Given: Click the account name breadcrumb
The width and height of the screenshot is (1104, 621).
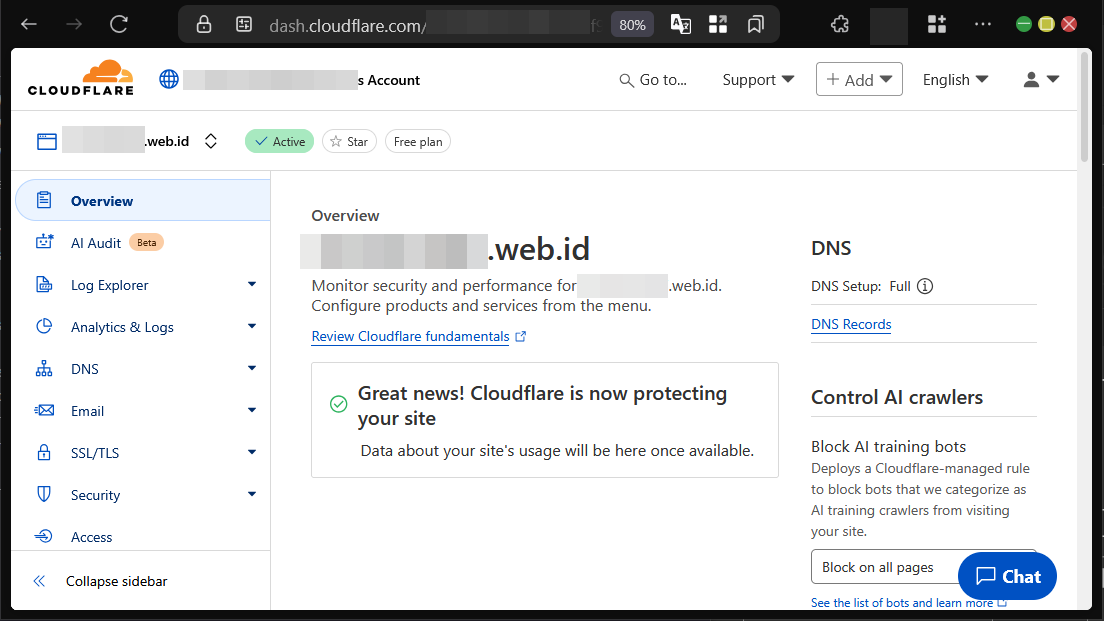Looking at the screenshot, I should click(x=301, y=80).
